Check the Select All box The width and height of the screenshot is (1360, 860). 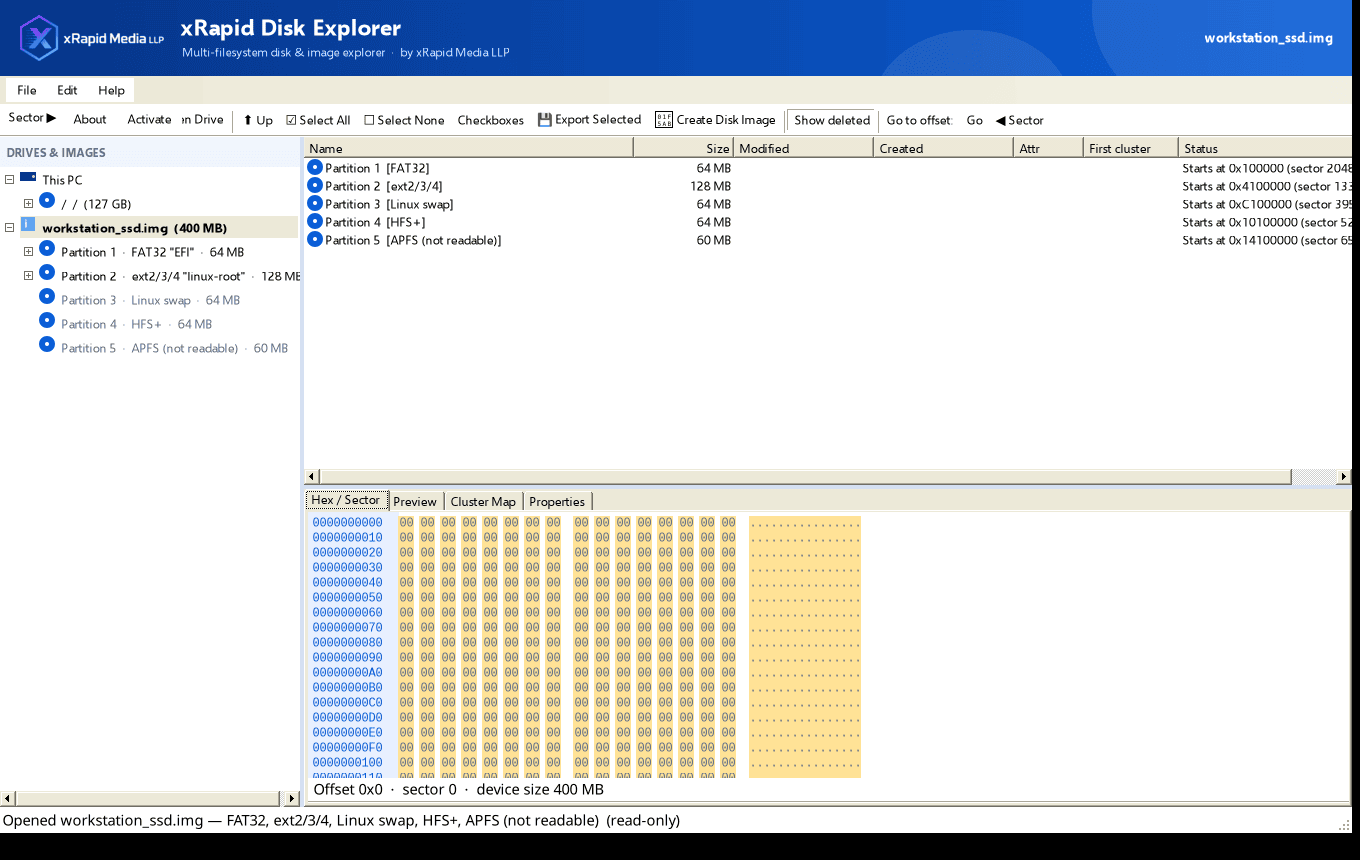point(318,120)
